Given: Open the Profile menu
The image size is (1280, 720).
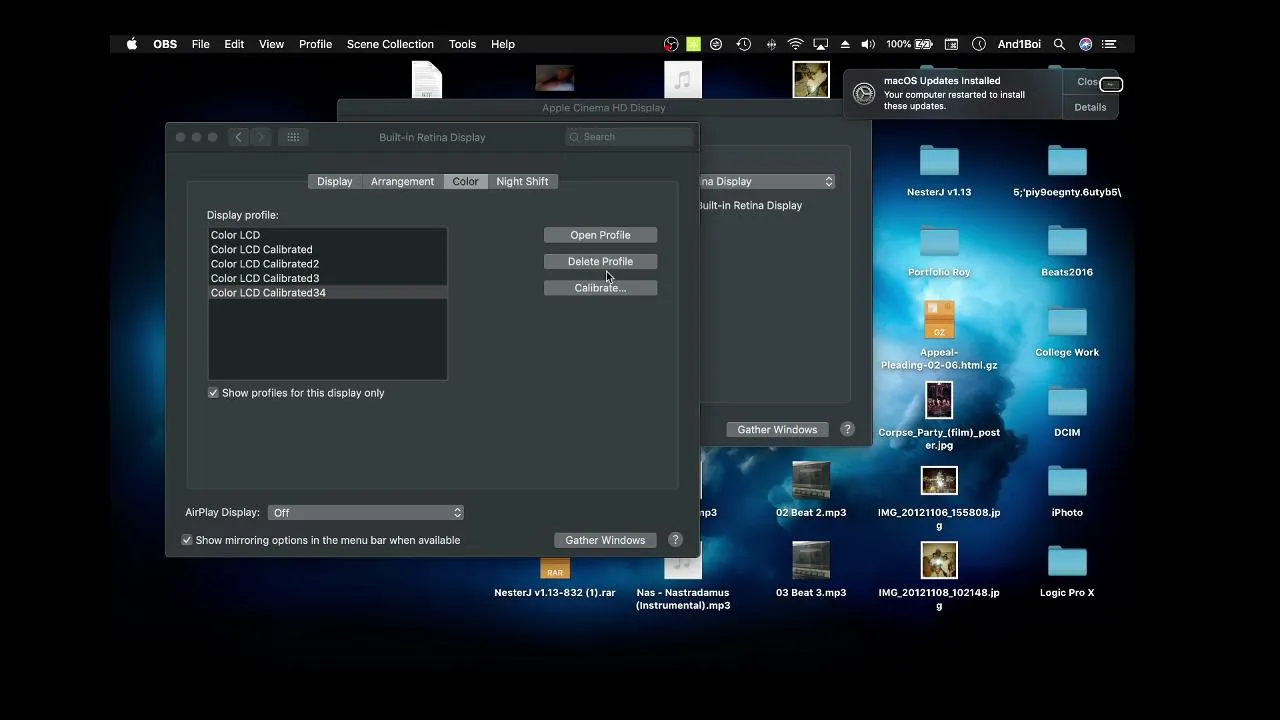Looking at the screenshot, I should [x=315, y=44].
